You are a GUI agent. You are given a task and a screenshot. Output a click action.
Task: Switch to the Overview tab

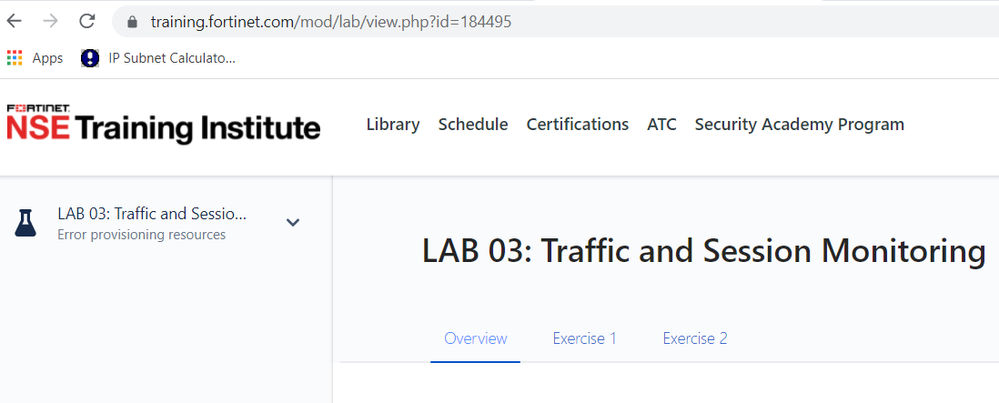(x=475, y=338)
